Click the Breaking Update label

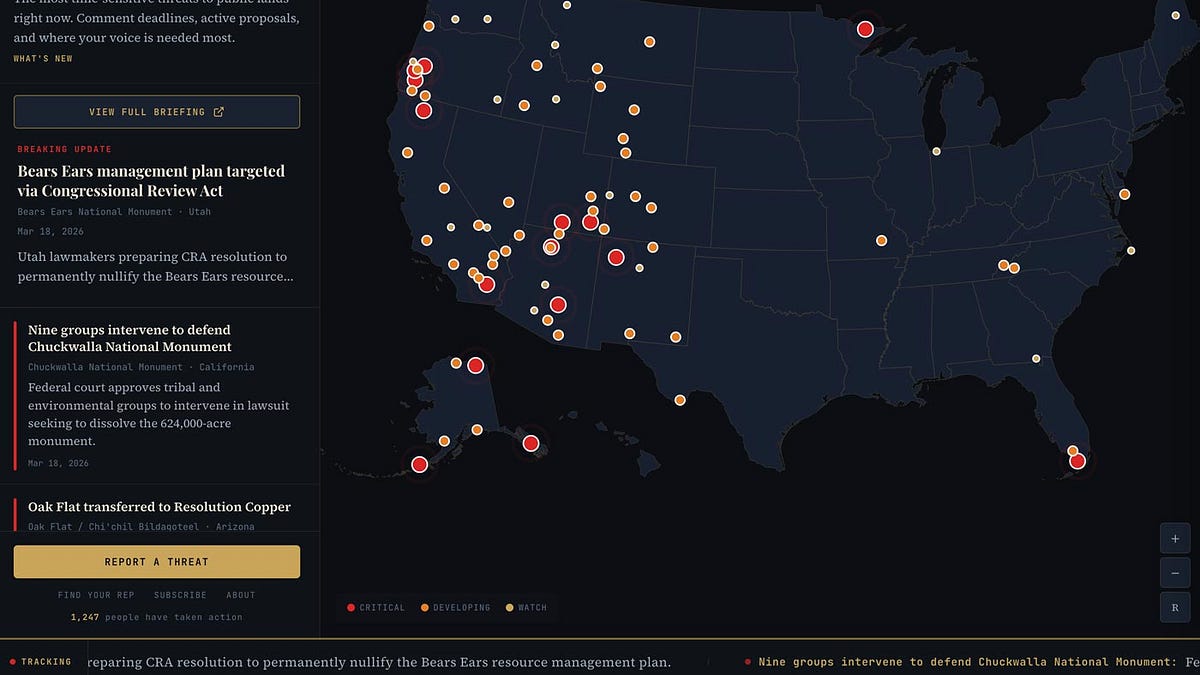point(65,149)
